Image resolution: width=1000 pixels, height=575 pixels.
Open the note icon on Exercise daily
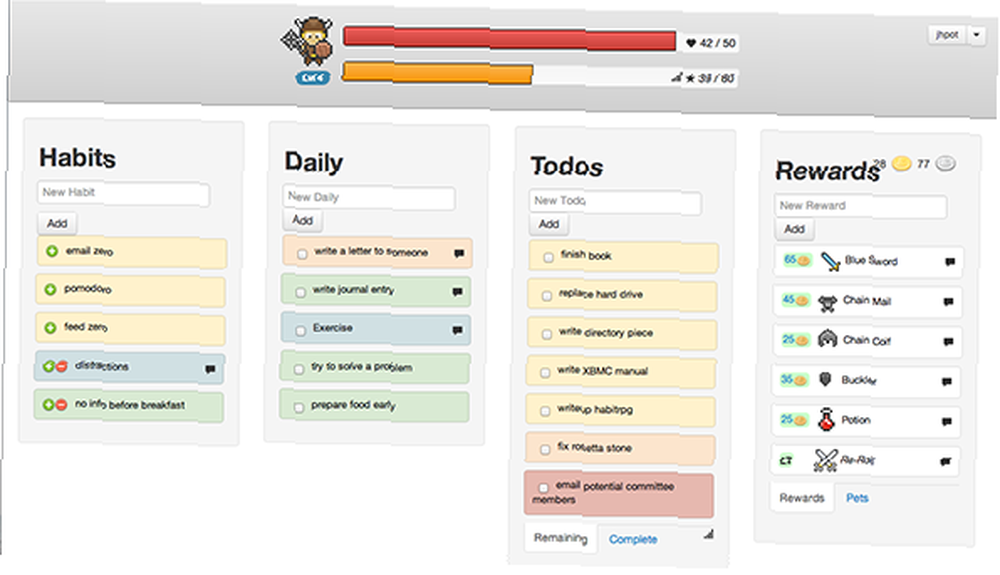tap(457, 330)
